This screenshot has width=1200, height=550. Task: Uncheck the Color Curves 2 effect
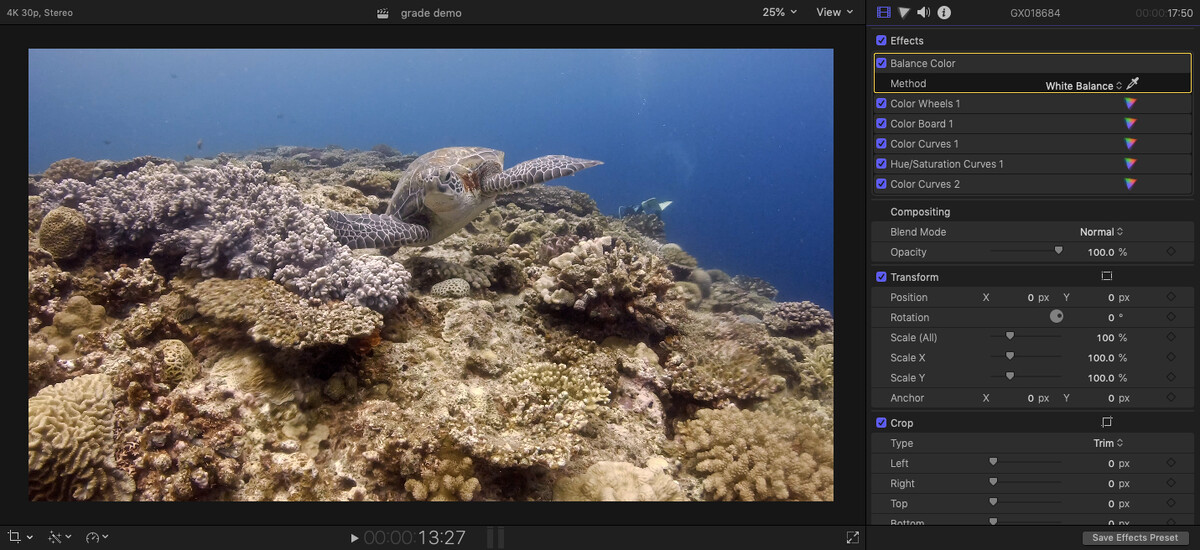pyautogui.click(x=881, y=184)
